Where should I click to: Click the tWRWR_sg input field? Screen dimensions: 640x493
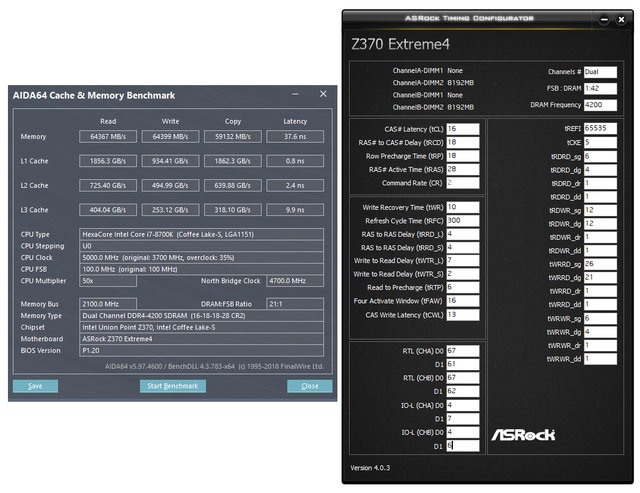(600, 318)
